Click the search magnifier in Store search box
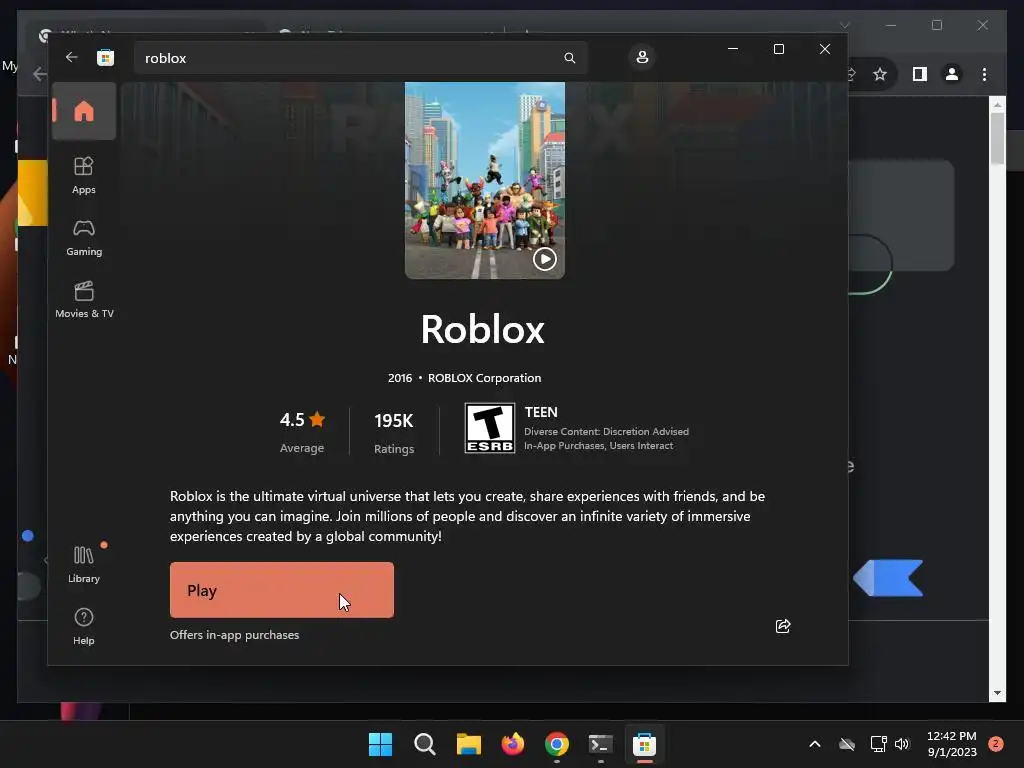Image resolution: width=1024 pixels, height=768 pixels. [x=569, y=58]
